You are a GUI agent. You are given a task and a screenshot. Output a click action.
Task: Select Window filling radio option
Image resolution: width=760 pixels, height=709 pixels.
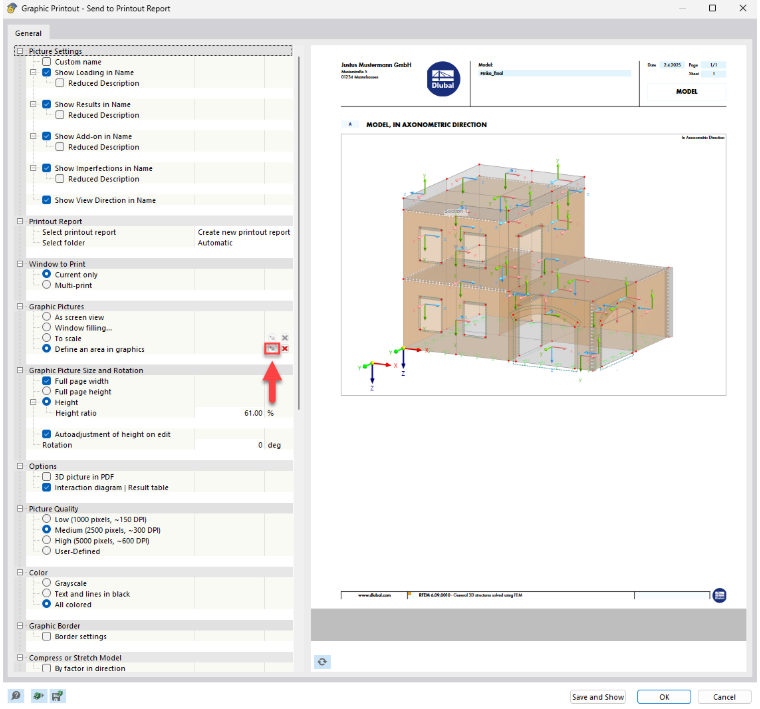(47, 328)
